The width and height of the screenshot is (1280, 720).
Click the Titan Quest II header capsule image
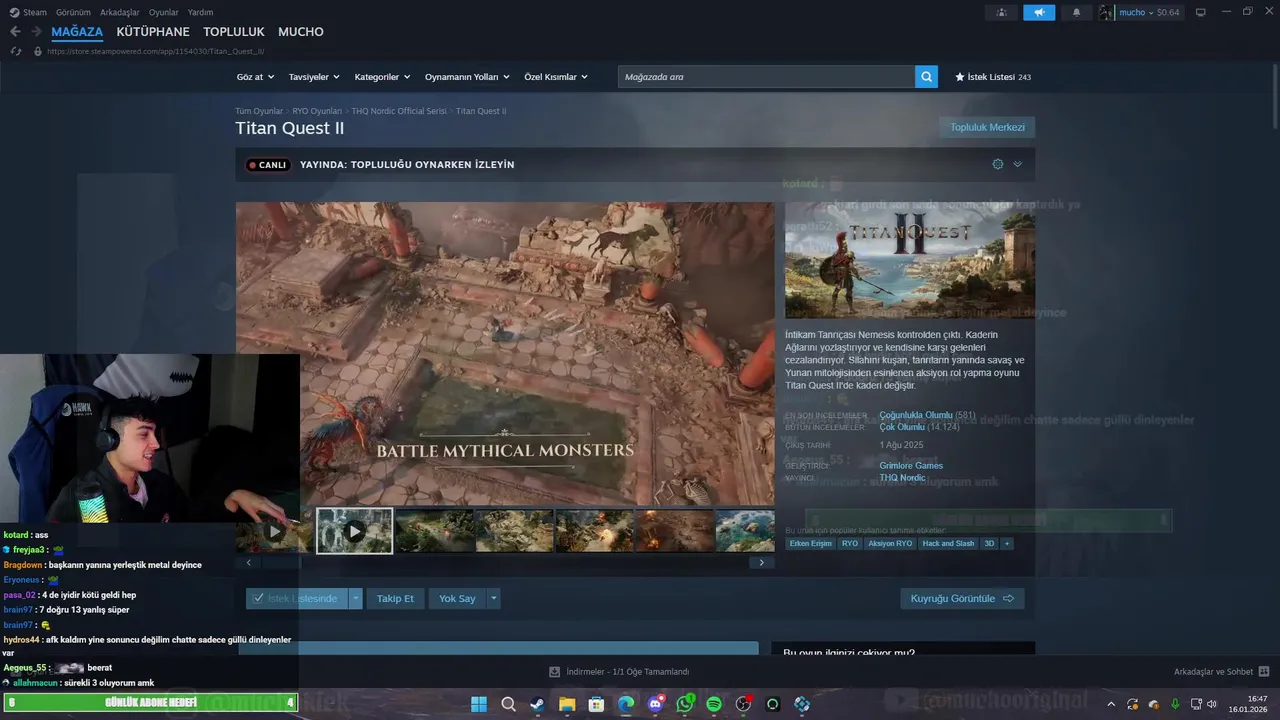(910, 260)
